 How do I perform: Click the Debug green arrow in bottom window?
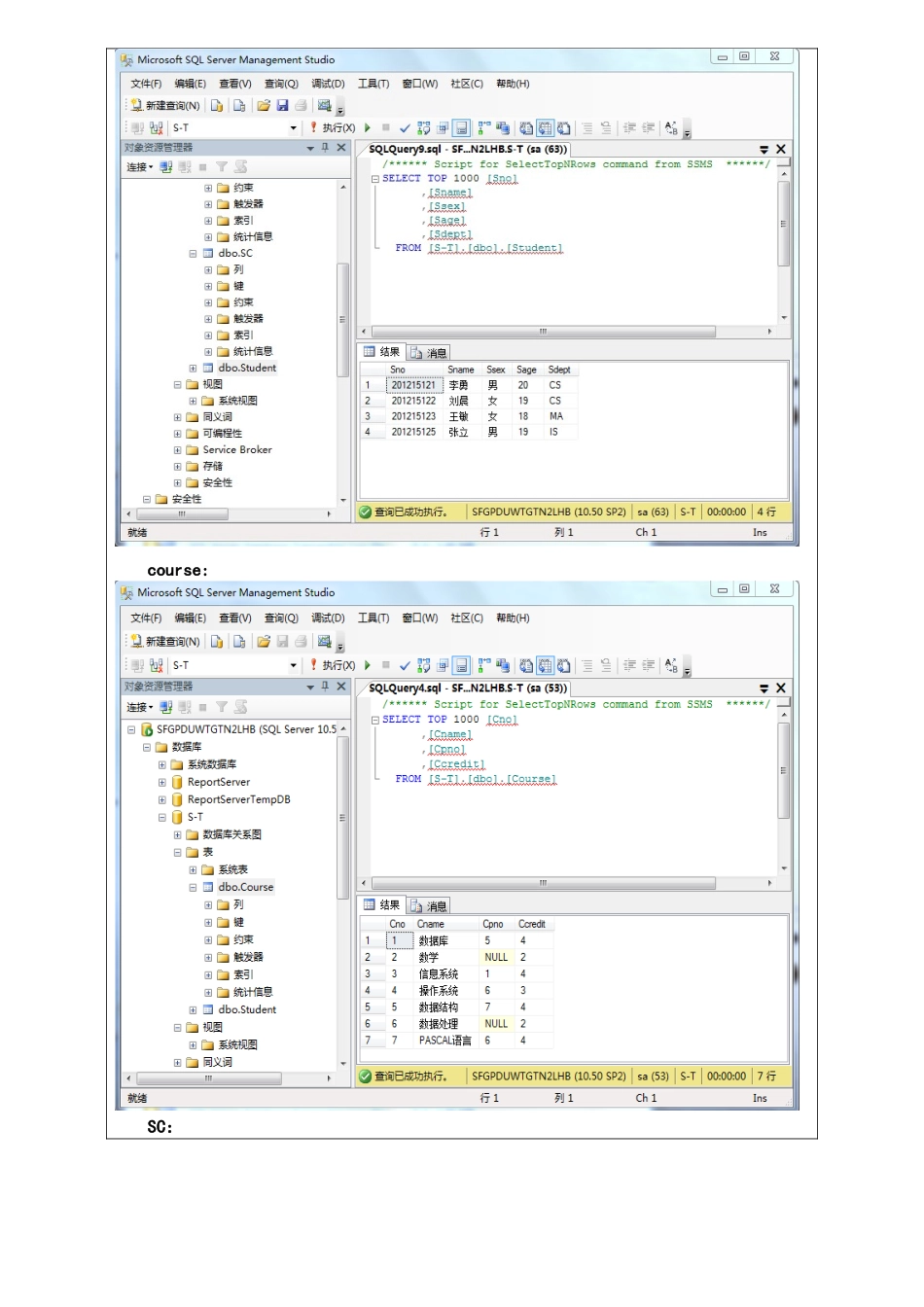[x=368, y=665]
